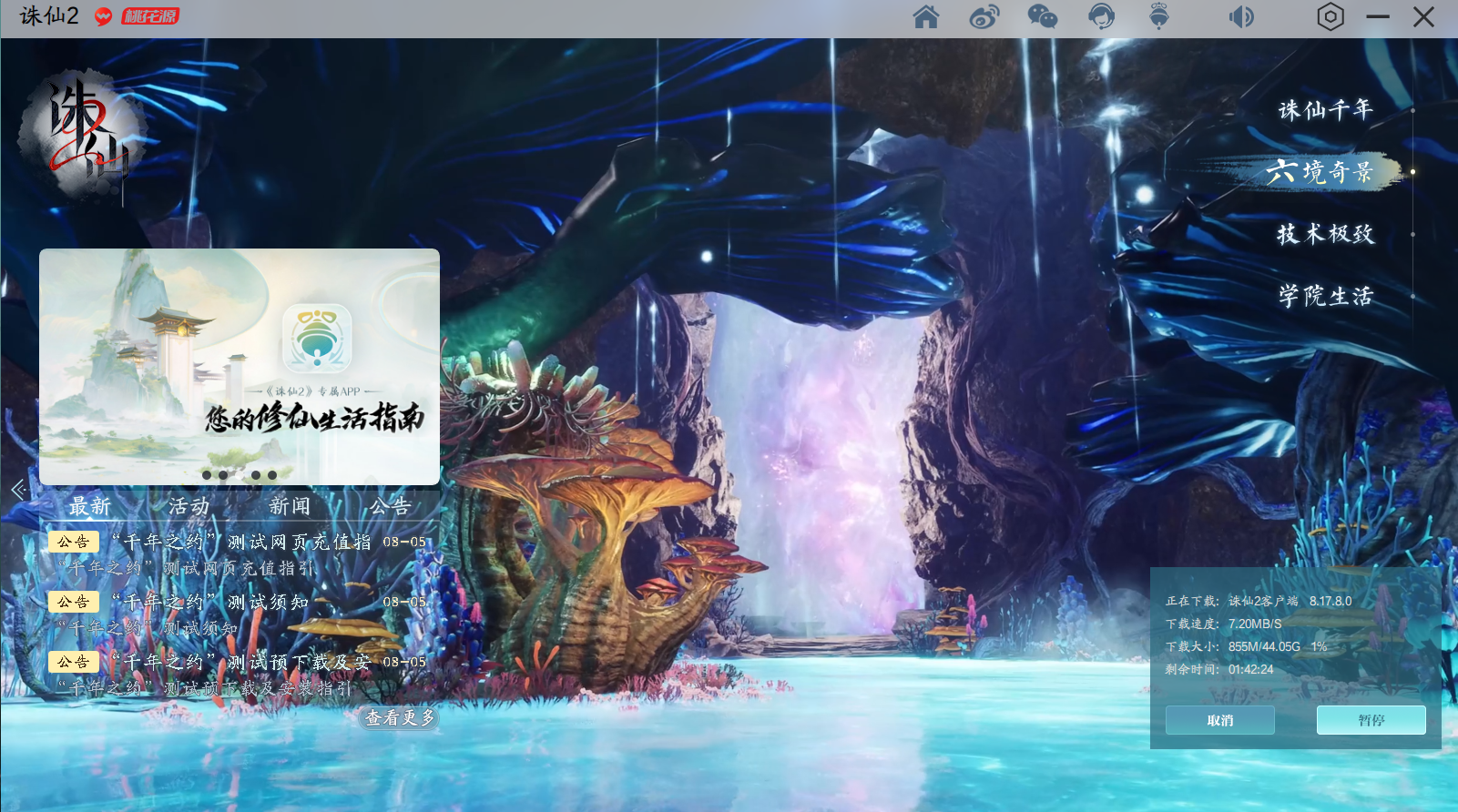Close the 诛仙2 launcher window

coord(1424,17)
